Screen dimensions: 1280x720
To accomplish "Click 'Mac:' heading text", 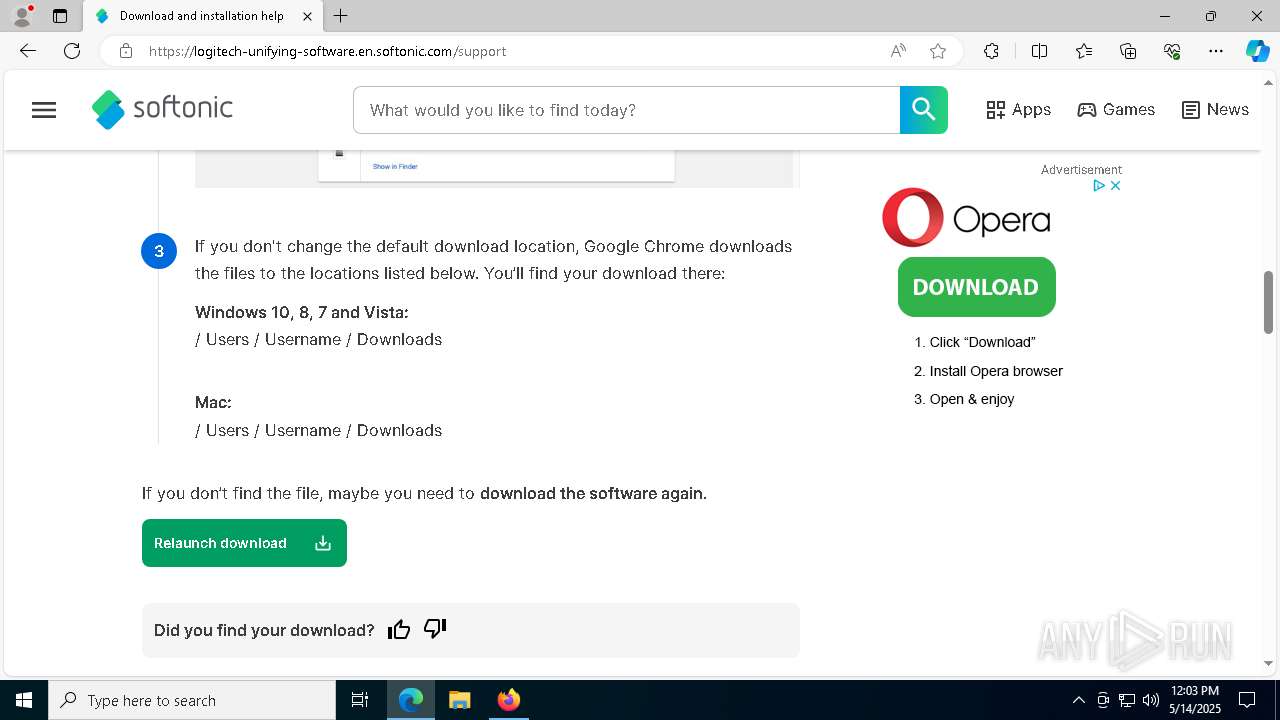I will click(x=213, y=402).
